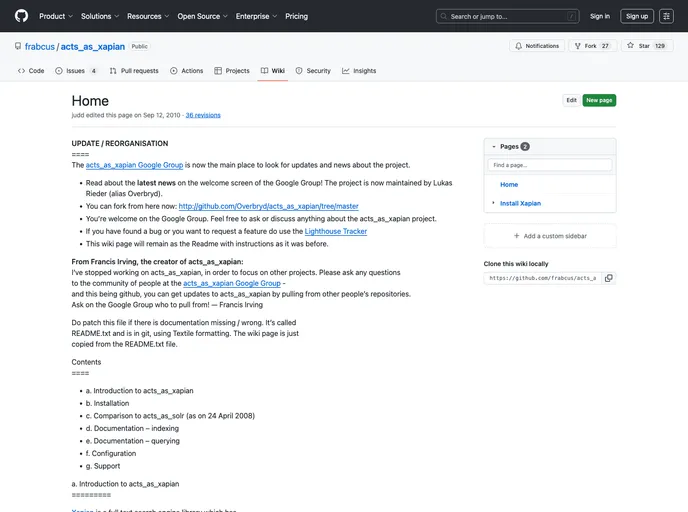Click the clone URL text field
The image size is (688, 512).
click(x=543, y=278)
